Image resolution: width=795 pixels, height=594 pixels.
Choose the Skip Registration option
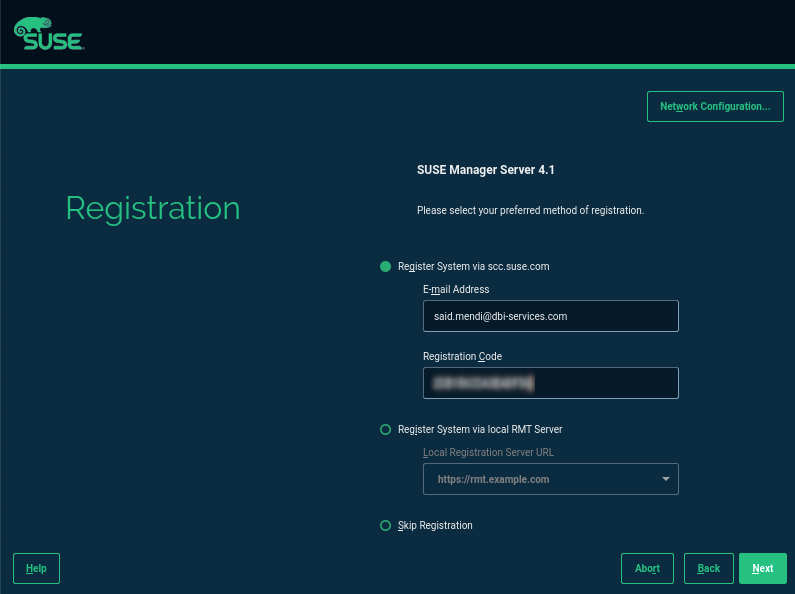tap(385, 526)
